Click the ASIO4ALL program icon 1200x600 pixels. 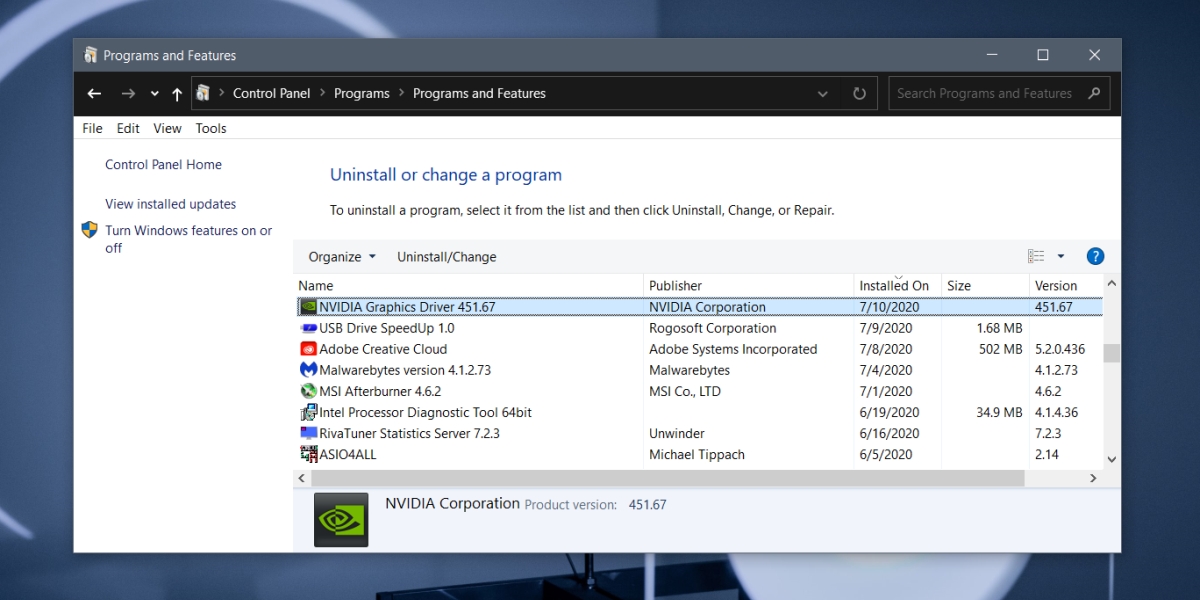[309, 454]
